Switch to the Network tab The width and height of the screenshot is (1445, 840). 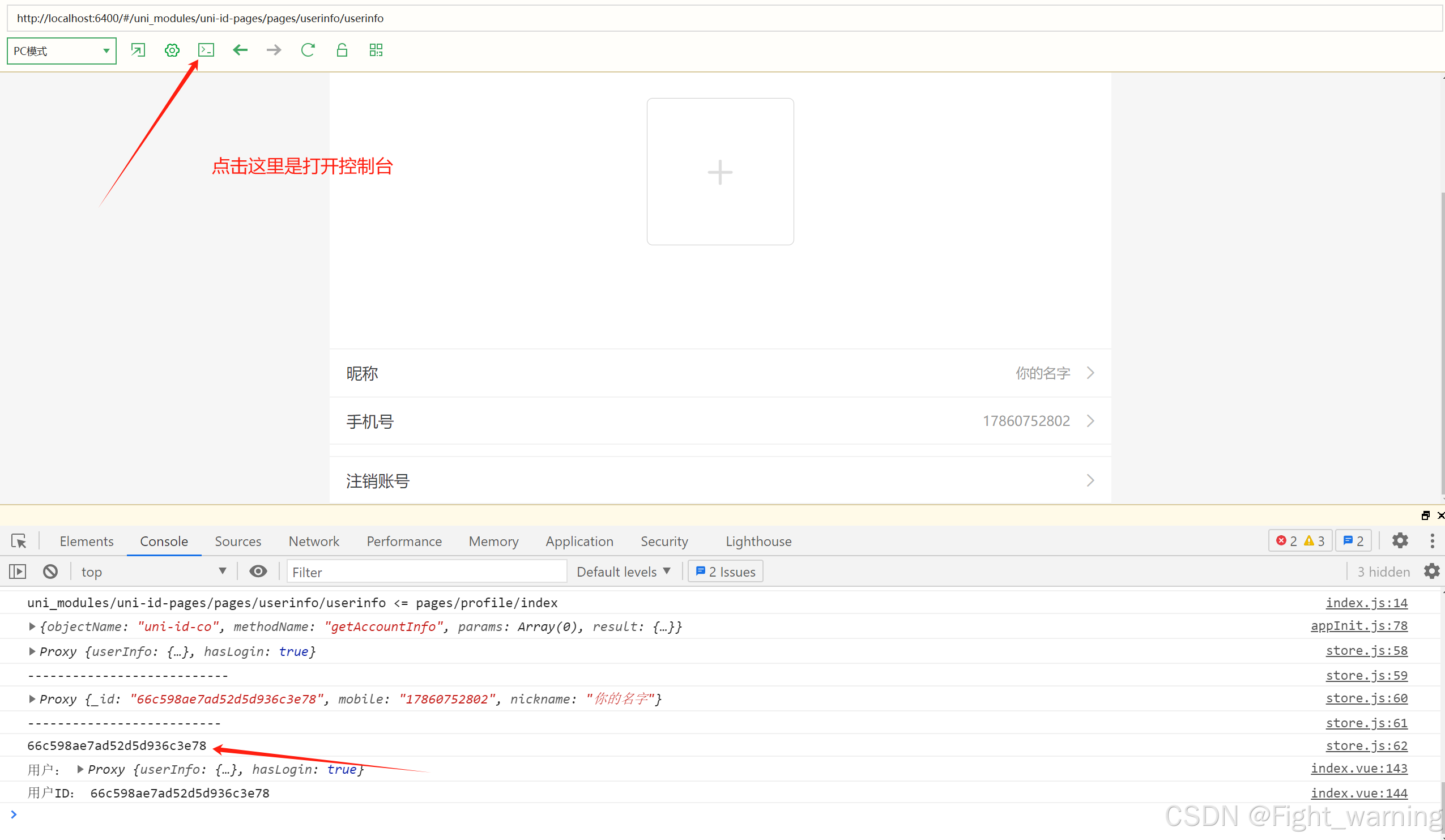click(x=314, y=541)
